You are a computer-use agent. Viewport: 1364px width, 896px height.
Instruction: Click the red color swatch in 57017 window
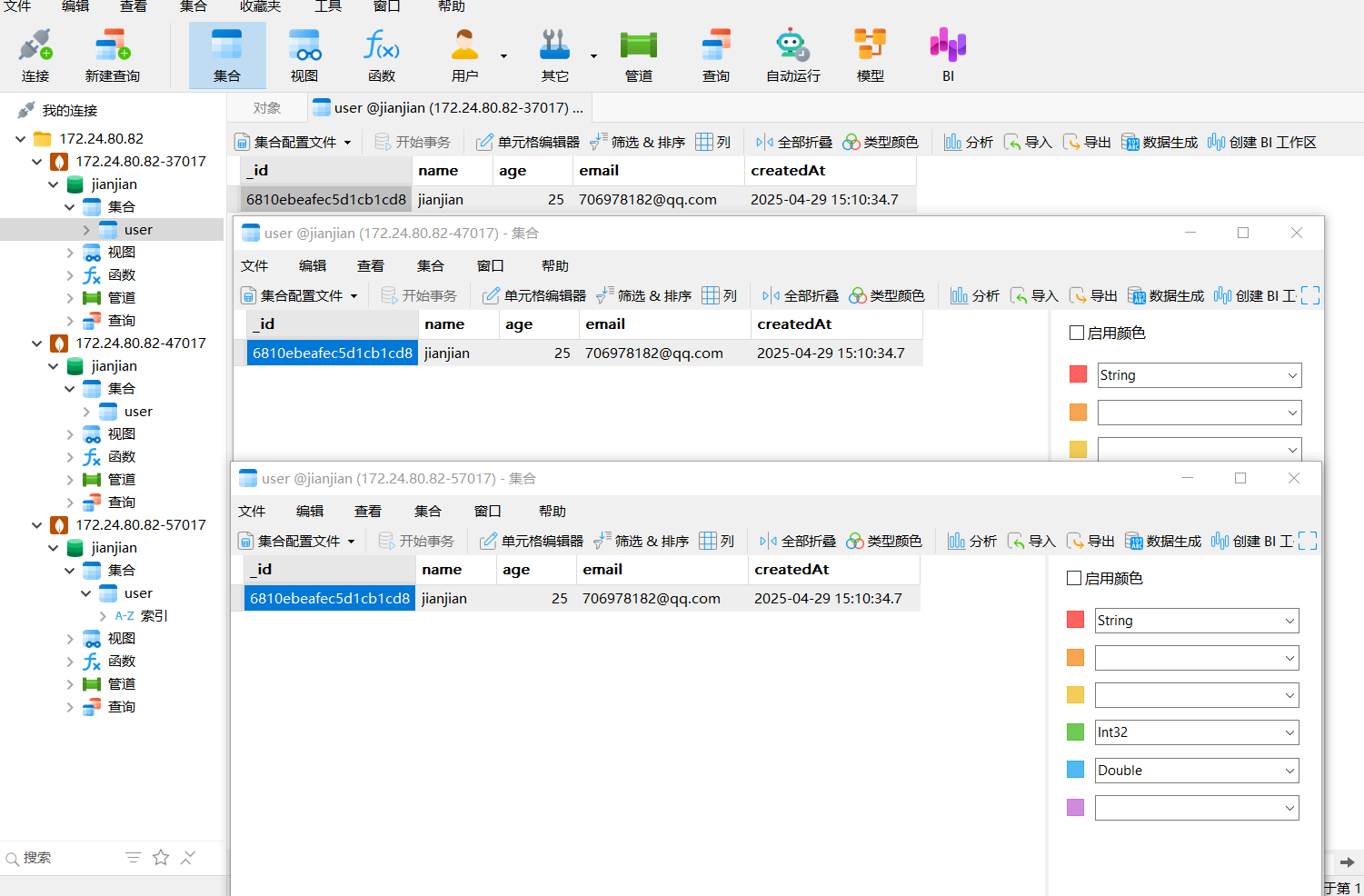pyautogui.click(x=1076, y=620)
